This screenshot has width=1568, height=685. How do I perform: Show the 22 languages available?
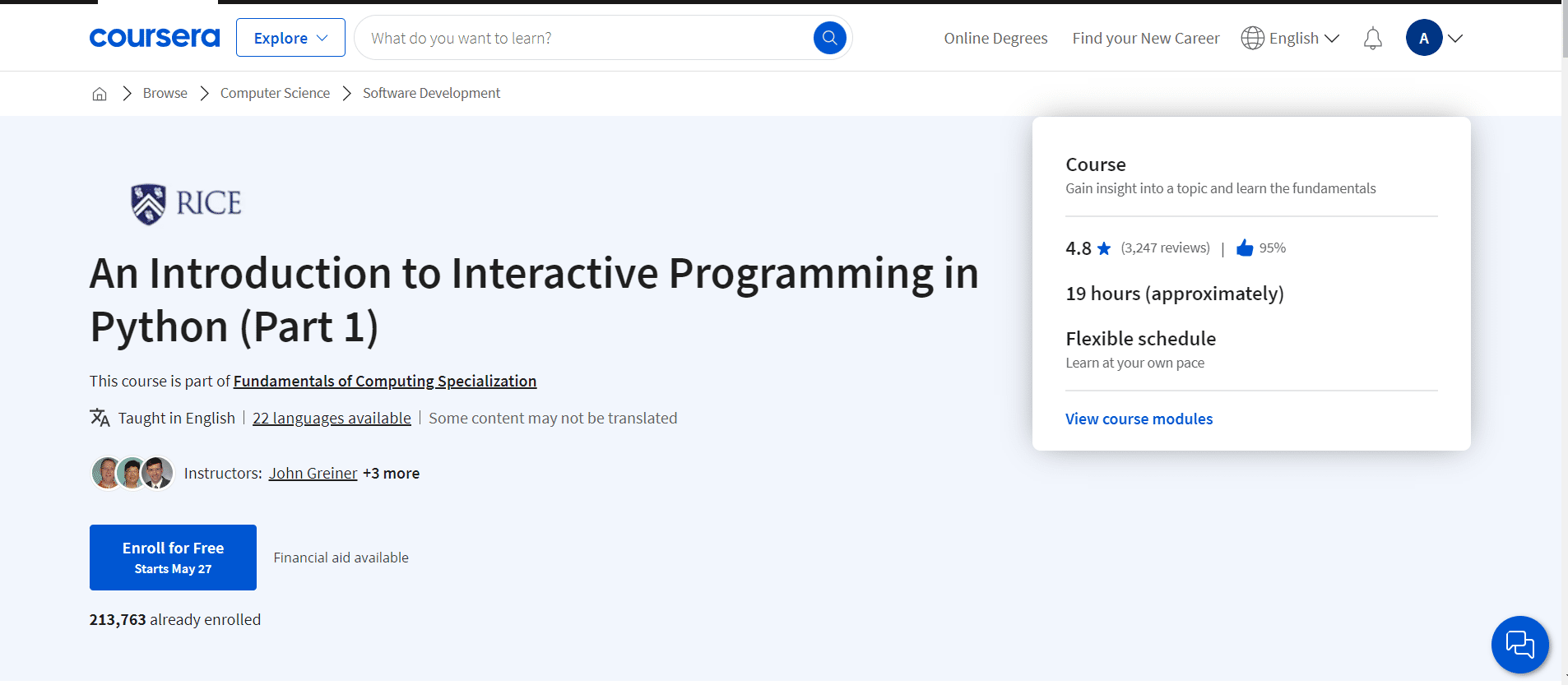(x=332, y=419)
